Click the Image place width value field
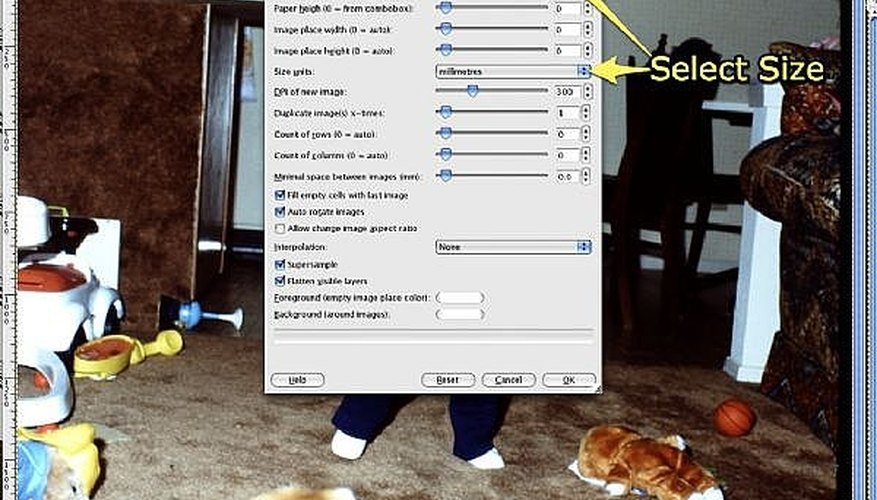The height and width of the screenshot is (500, 877). (567, 29)
